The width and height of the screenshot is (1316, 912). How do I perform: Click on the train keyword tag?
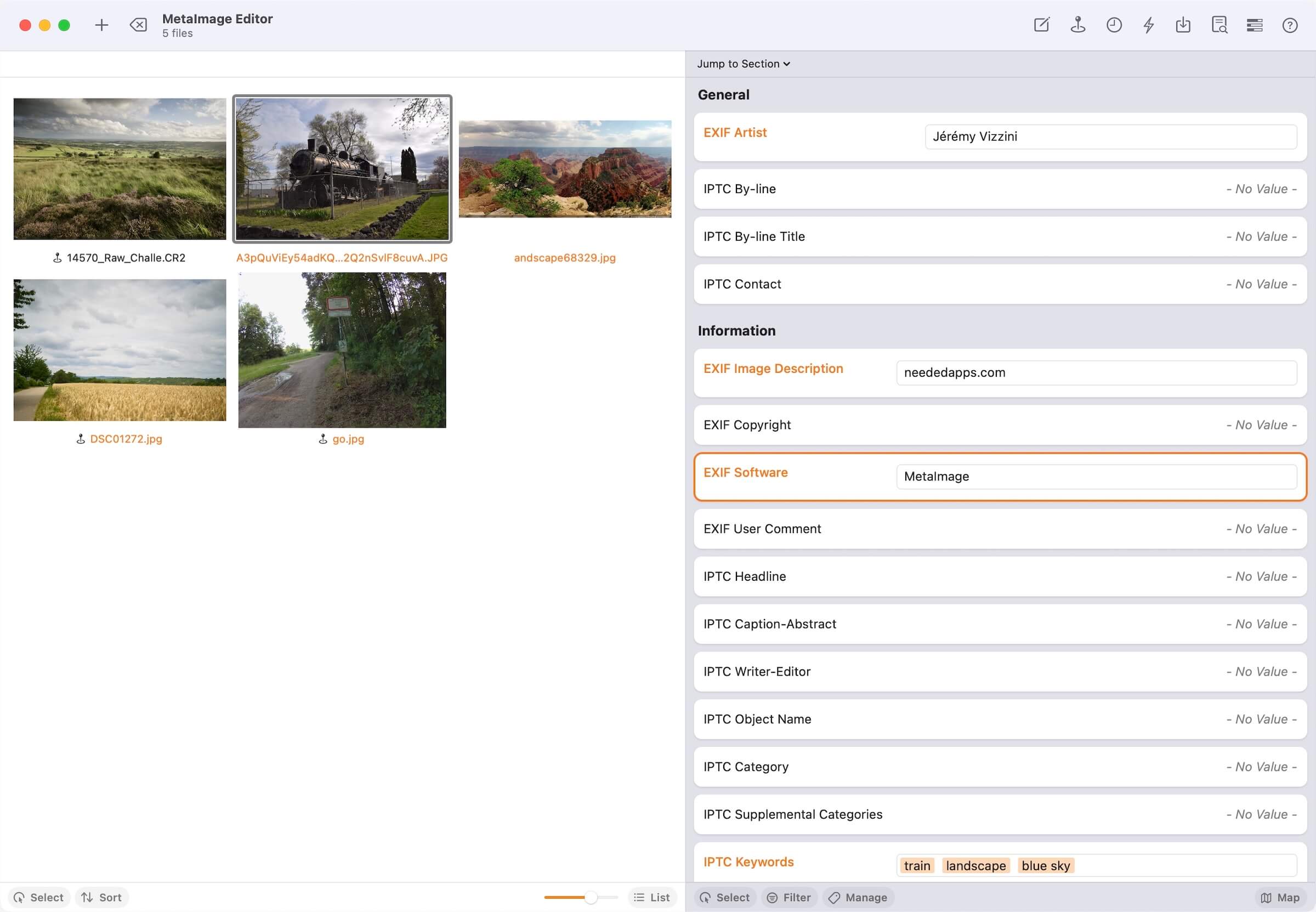(x=915, y=866)
